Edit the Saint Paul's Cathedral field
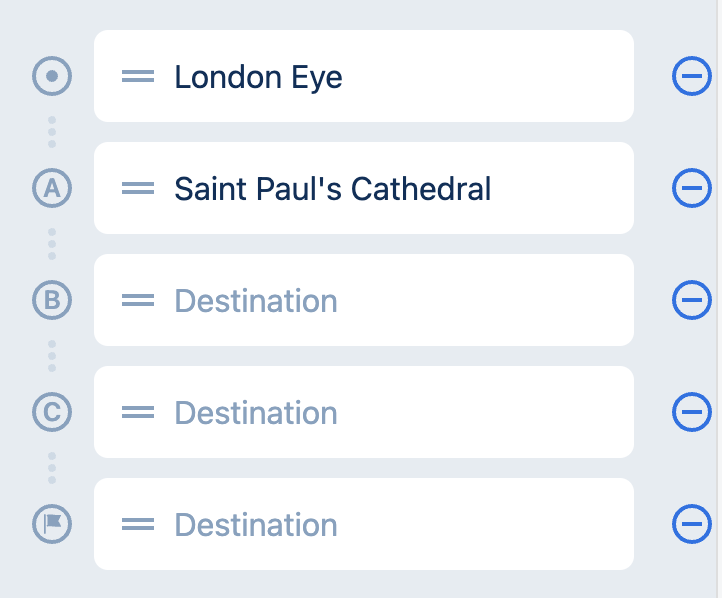The width and height of the screenshot is (722, 598). [364, 188]
